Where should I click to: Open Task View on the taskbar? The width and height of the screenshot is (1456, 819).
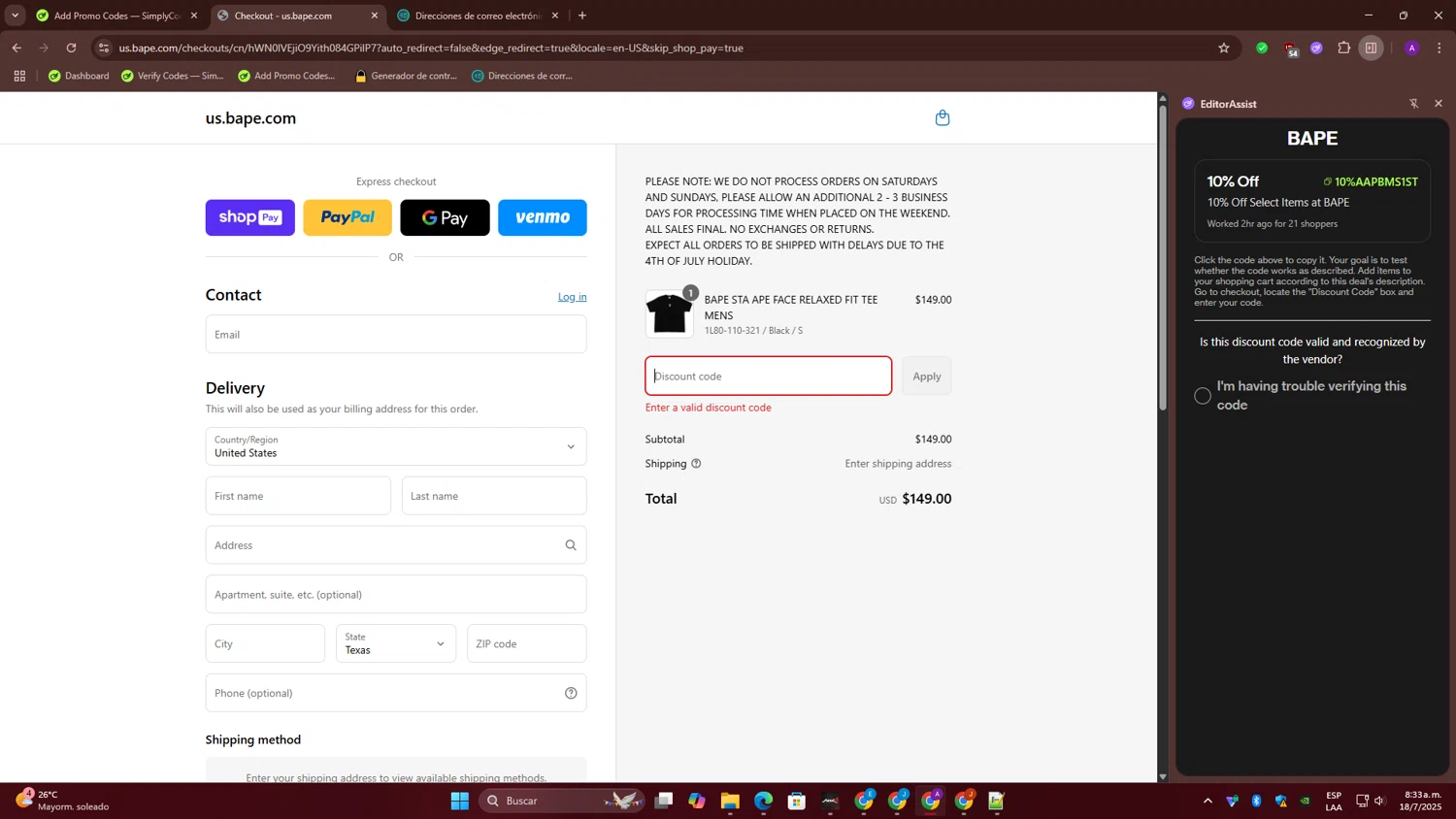pos(664,801)
